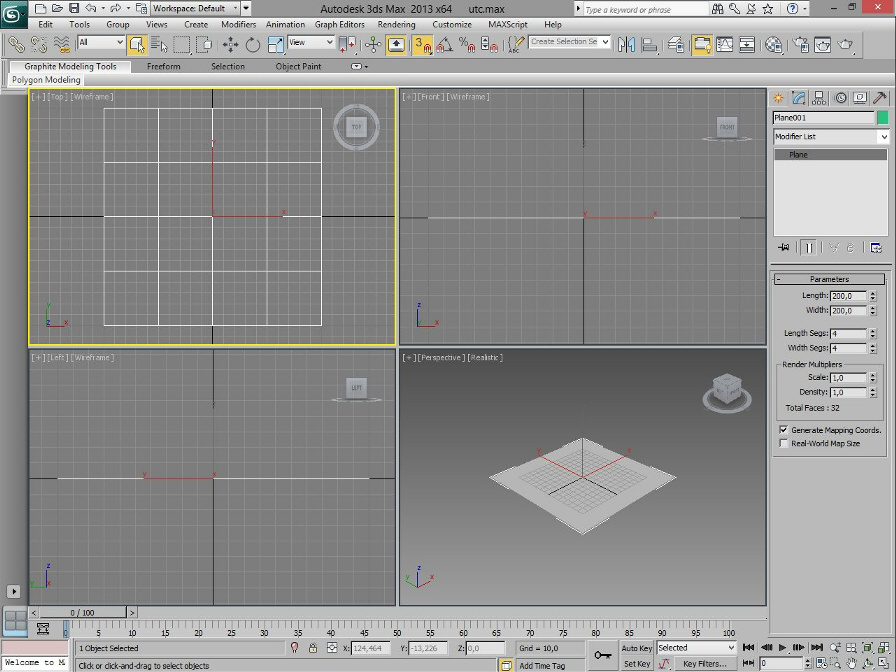Viewport: 896px width, 672px height.
Task: Click the Select and Link tool
Action: pyautogui.click(x=16, y=45)
